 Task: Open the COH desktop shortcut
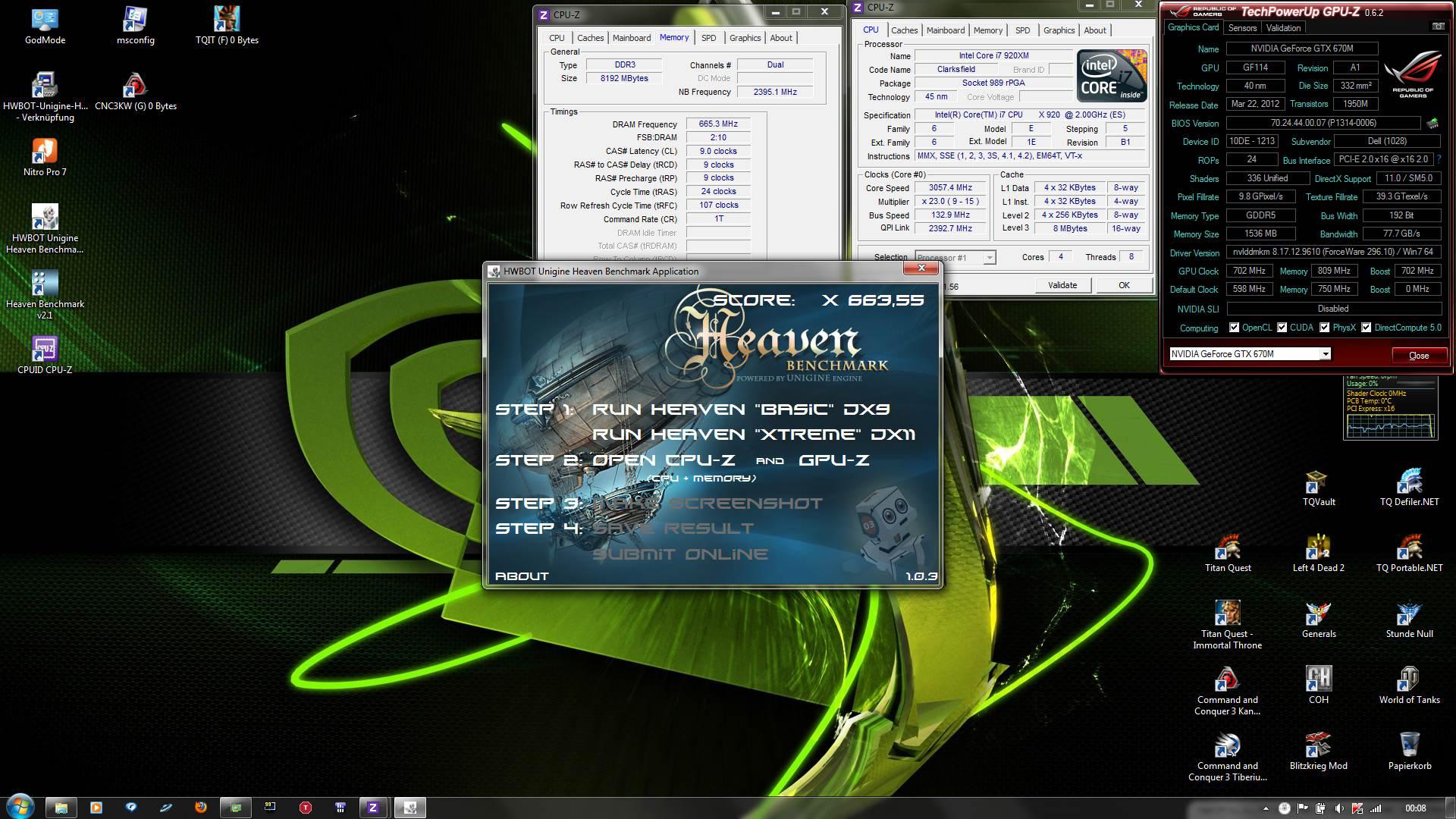click(x=1319, y=686)
